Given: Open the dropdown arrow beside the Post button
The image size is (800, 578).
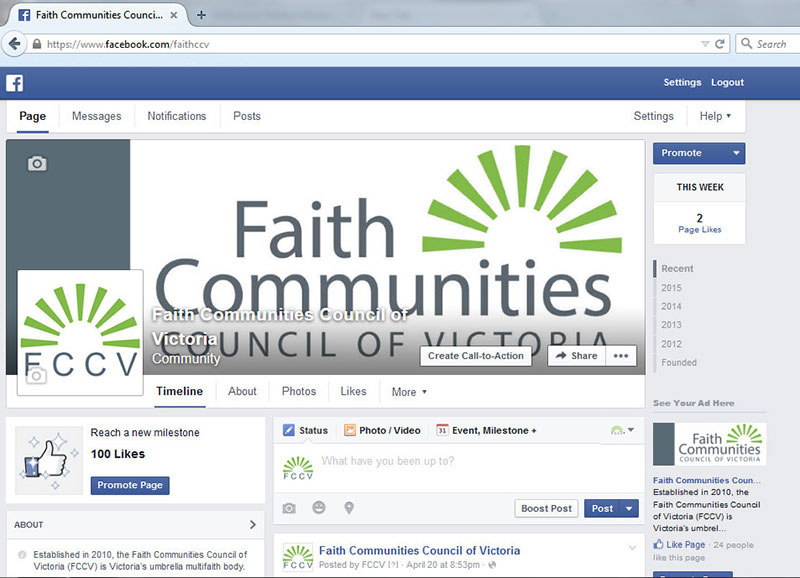Looking at the screenshot, I should pos(630,508).
